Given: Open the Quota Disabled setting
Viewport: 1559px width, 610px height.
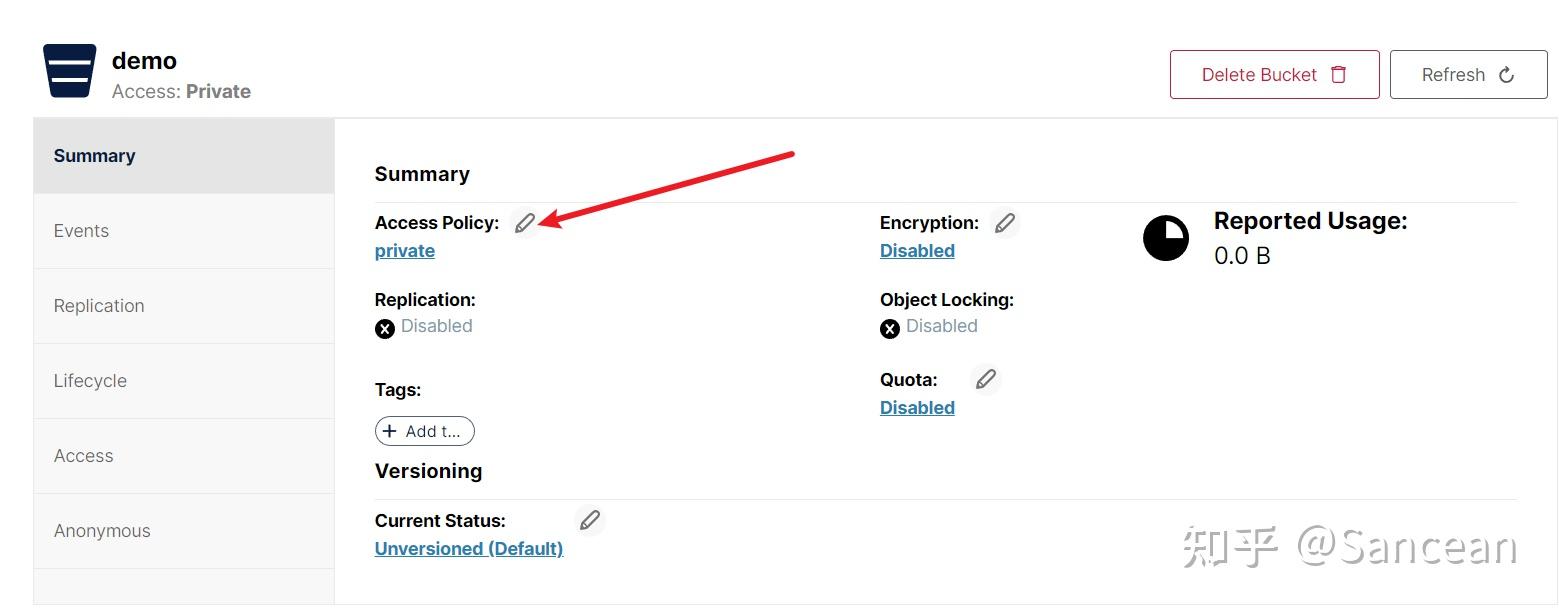Looking at the screenshot, I should 916,407.
